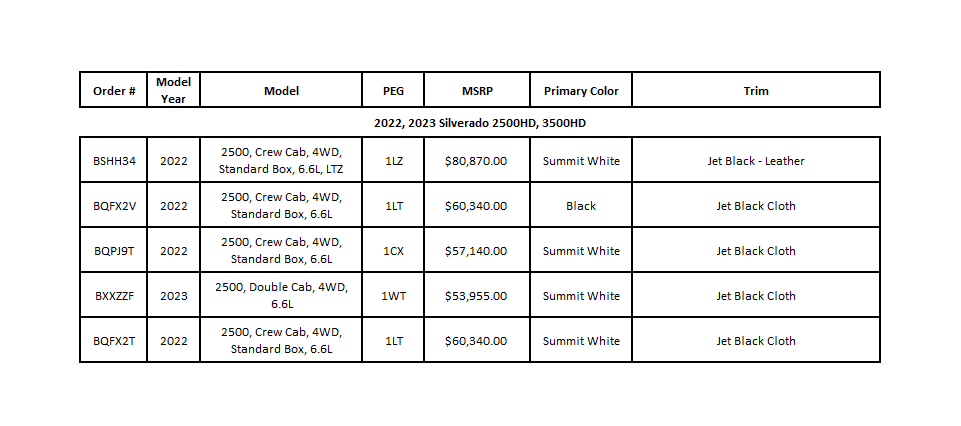Image resolution: width=961 pixels, height=426 pixels.
Task: Select order number BXXZZF cell
Action: pos(113,295)
